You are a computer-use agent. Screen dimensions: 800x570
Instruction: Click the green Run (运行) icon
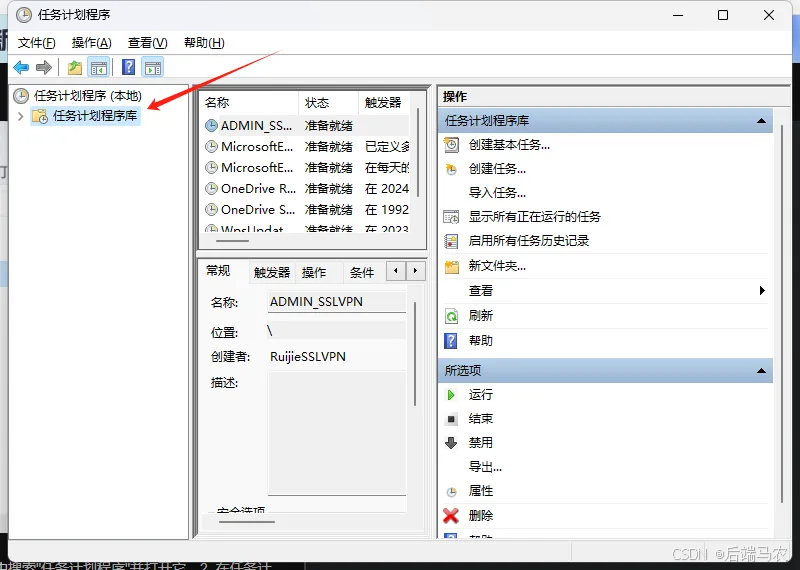click(x=451, y=395)
